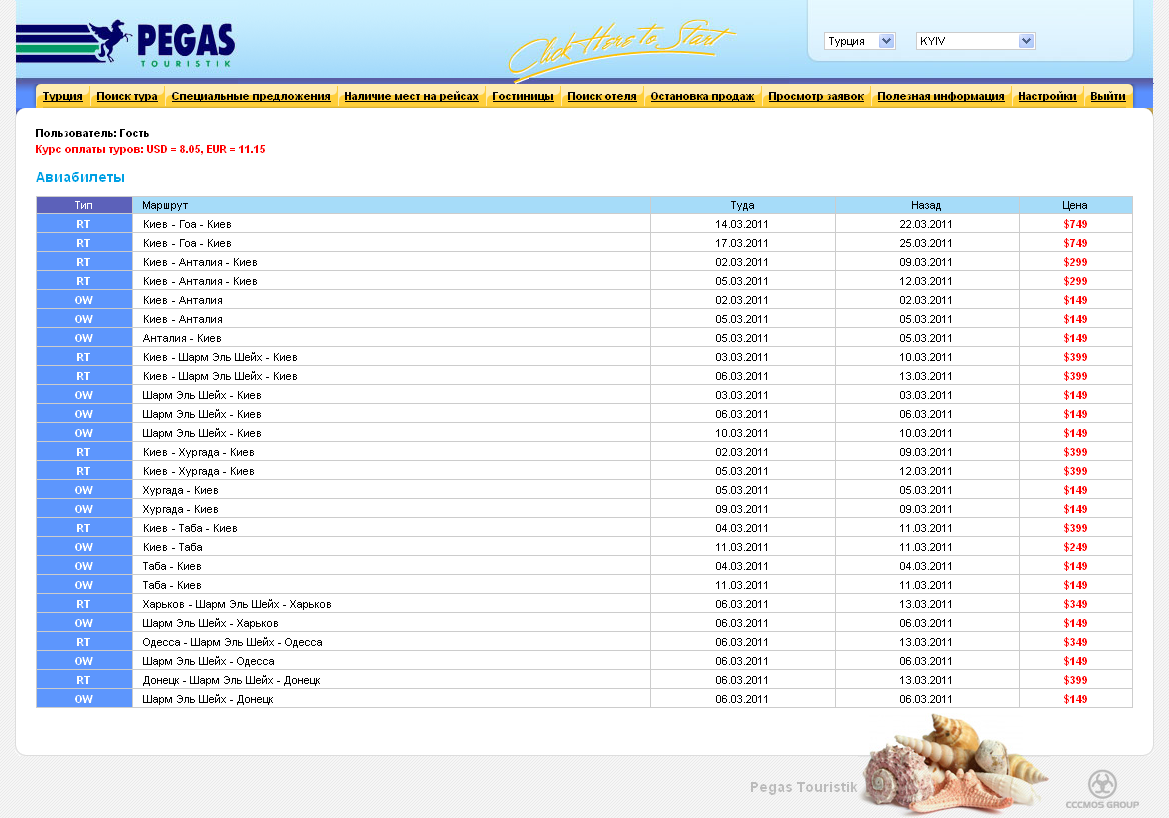Expand the KYIV city dropdown
1169x818 pixels.
pyautogui.click(x=975, y=41)
